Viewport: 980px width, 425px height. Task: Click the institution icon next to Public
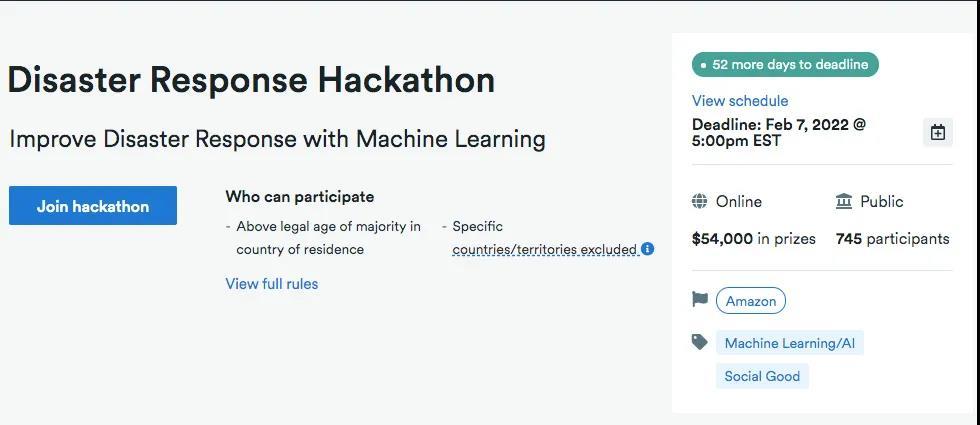[x=844, y=201]
